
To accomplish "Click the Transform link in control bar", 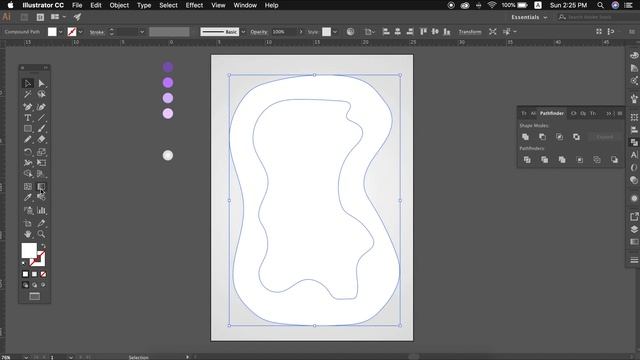I will pyautogui.click(x=470, y=32).
